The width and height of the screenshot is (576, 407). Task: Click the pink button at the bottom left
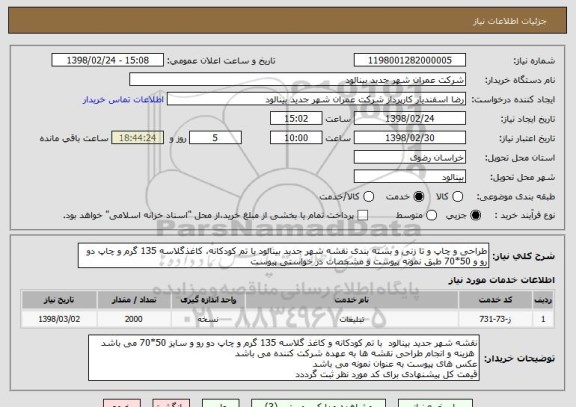122,403
